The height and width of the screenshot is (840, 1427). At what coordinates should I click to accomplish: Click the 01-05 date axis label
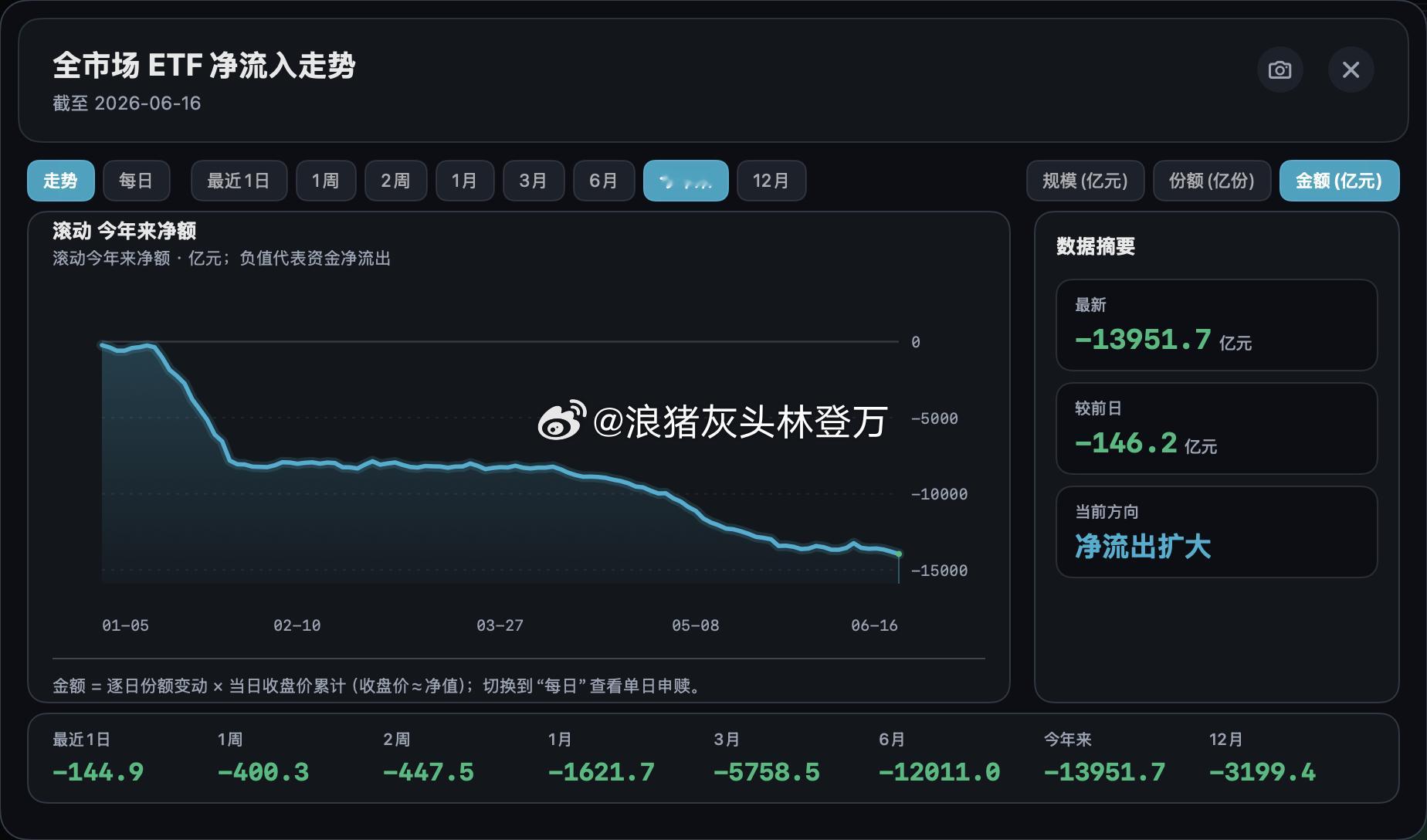click(125, 625)
